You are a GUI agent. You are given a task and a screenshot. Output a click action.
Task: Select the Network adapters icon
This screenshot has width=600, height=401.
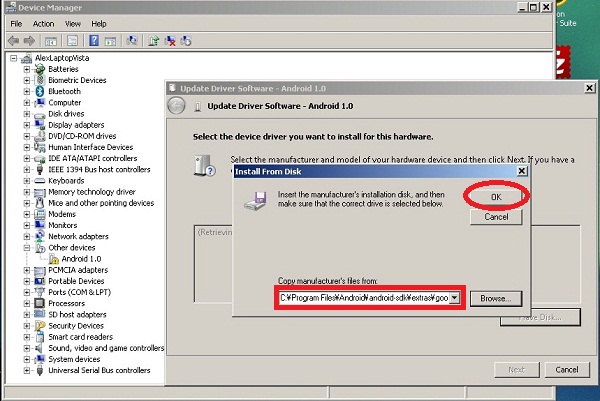tap(40, 236)
